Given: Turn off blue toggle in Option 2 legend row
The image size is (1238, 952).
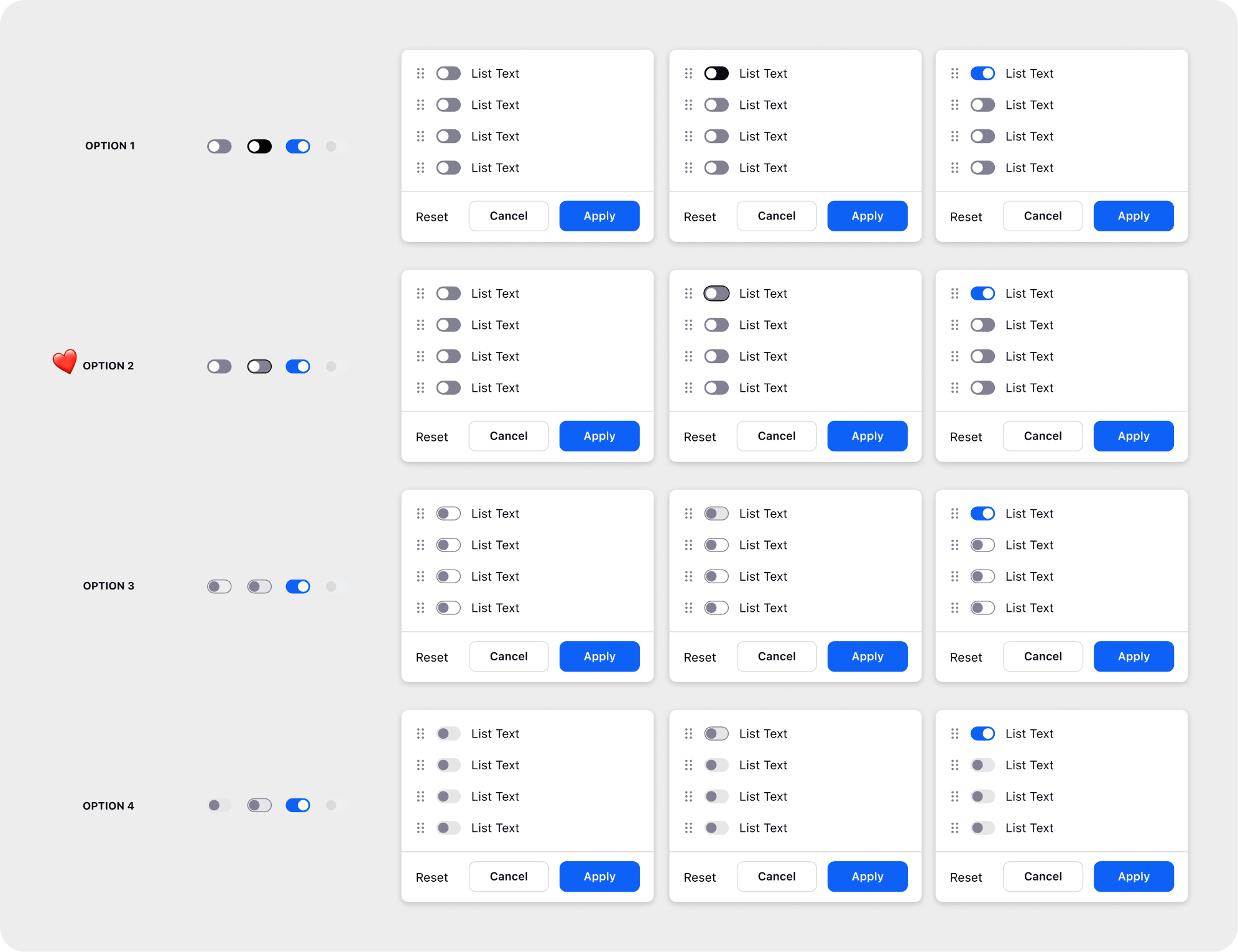Looking at the screenshot, I should [298, 366].
